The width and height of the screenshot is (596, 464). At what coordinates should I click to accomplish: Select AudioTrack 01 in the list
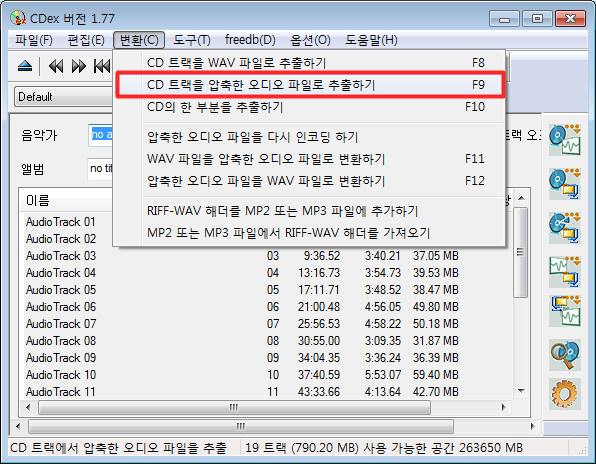[x=61, y=222]
